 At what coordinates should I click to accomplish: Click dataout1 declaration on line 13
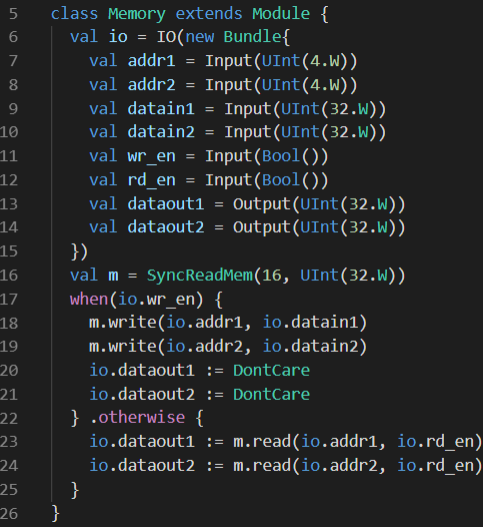(166, 204)
